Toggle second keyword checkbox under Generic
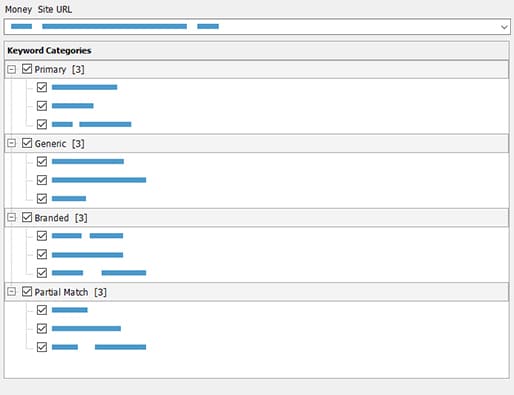514x395 pixels. [x=42, y=180]
